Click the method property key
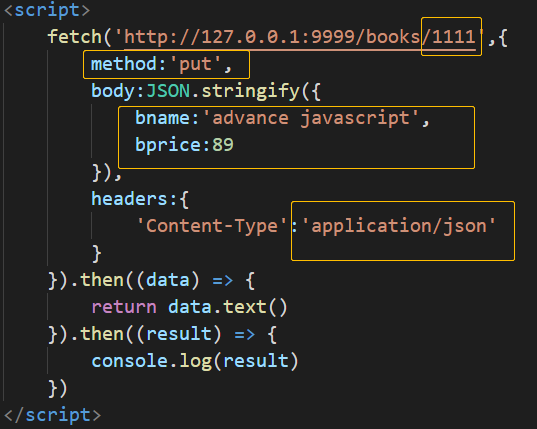 pos(124,64)
